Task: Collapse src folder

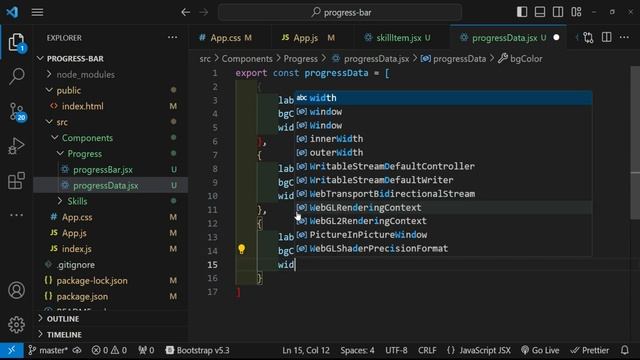Action: coord(62,122)
